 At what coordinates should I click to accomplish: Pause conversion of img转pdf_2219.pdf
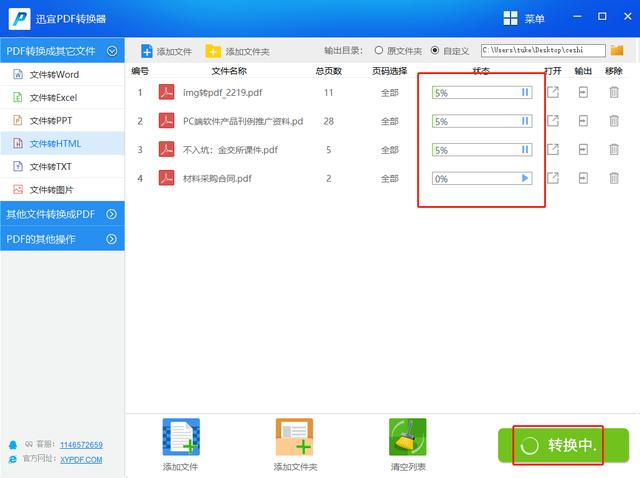525,93
